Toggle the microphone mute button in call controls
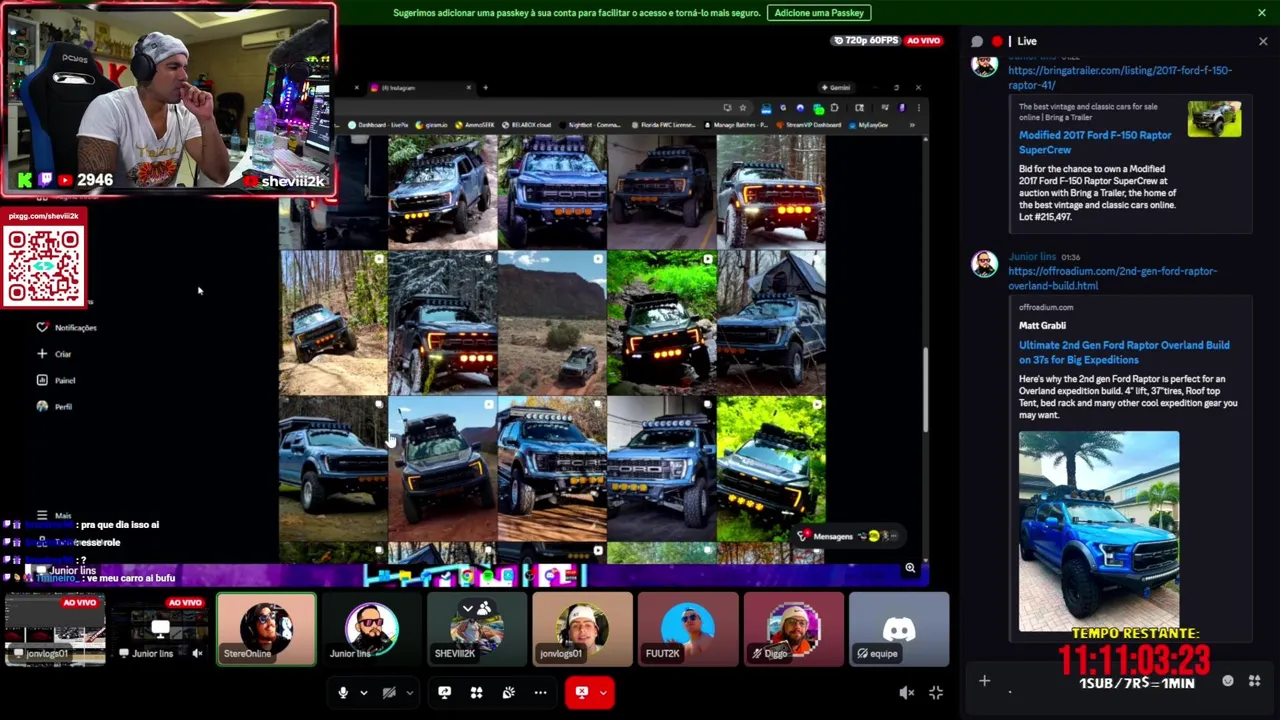 pyautogui.click(x=343, y=692)
